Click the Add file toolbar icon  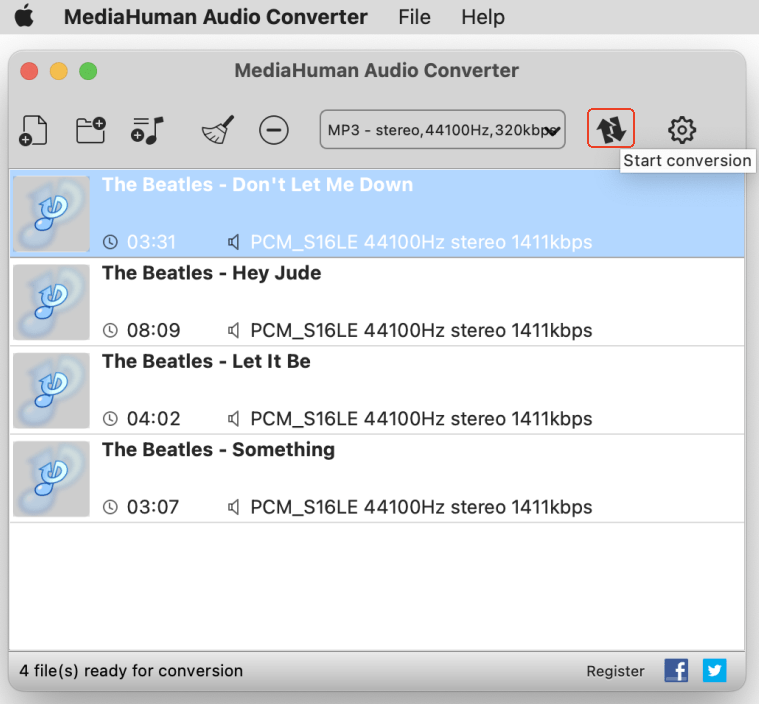pyautogui.click(x=34, y=130)
